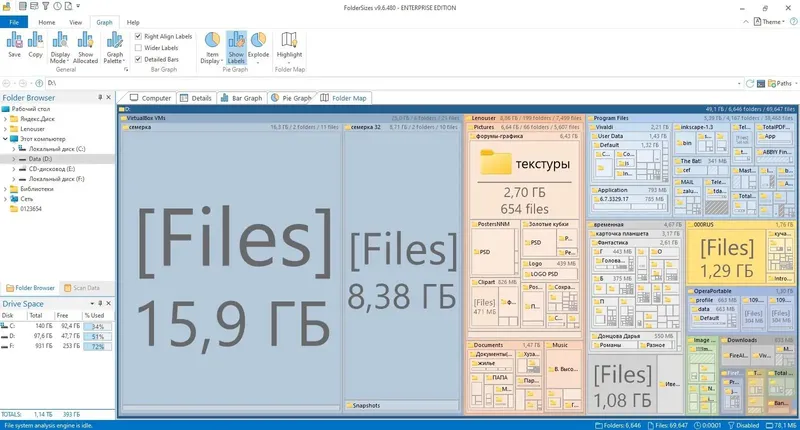The width and height of the screenshot is (800, 430).
Task: Open Display Mode dropdown
Action: 60,47
